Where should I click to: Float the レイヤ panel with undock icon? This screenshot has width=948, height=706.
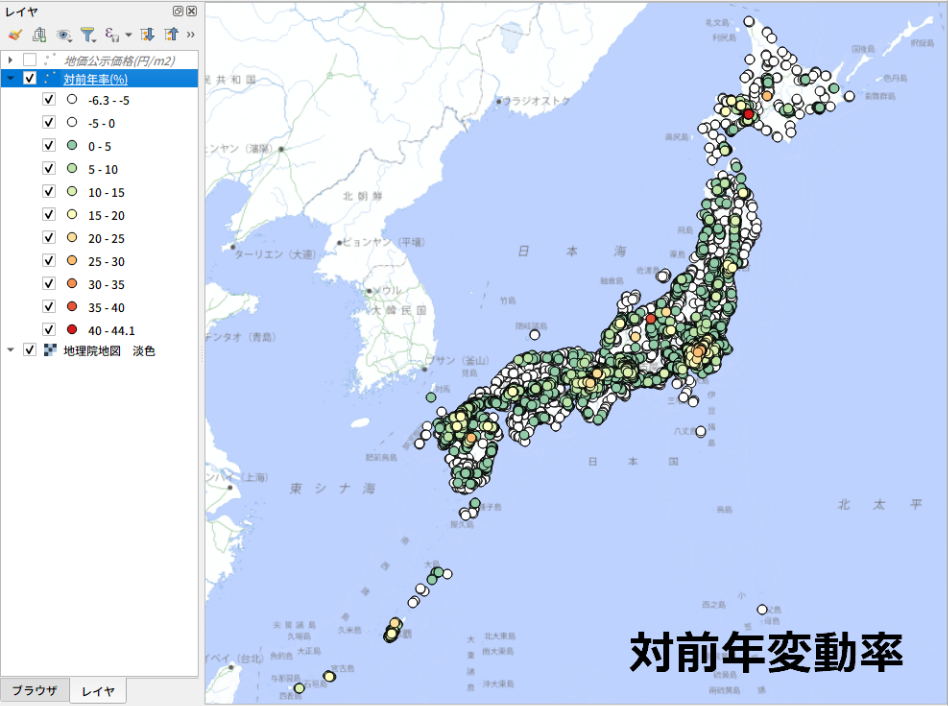point(178,10)
